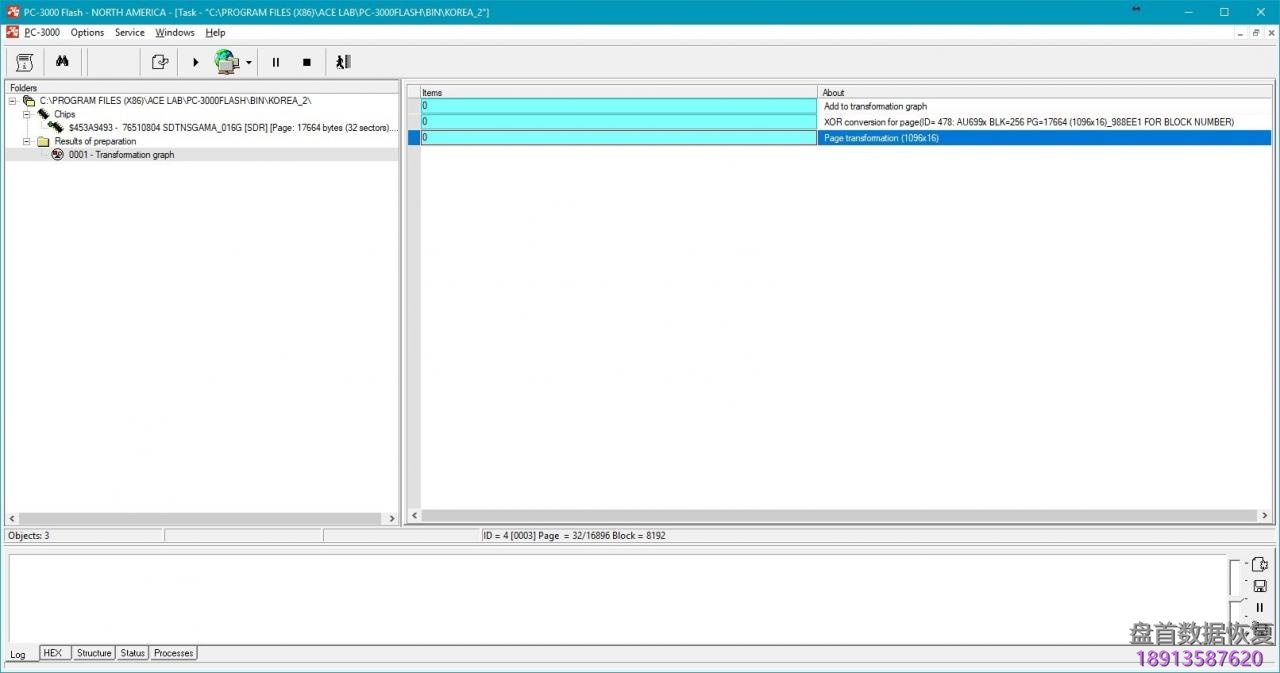Open the dropdown arrow beside the globe icon

point(249,63)
